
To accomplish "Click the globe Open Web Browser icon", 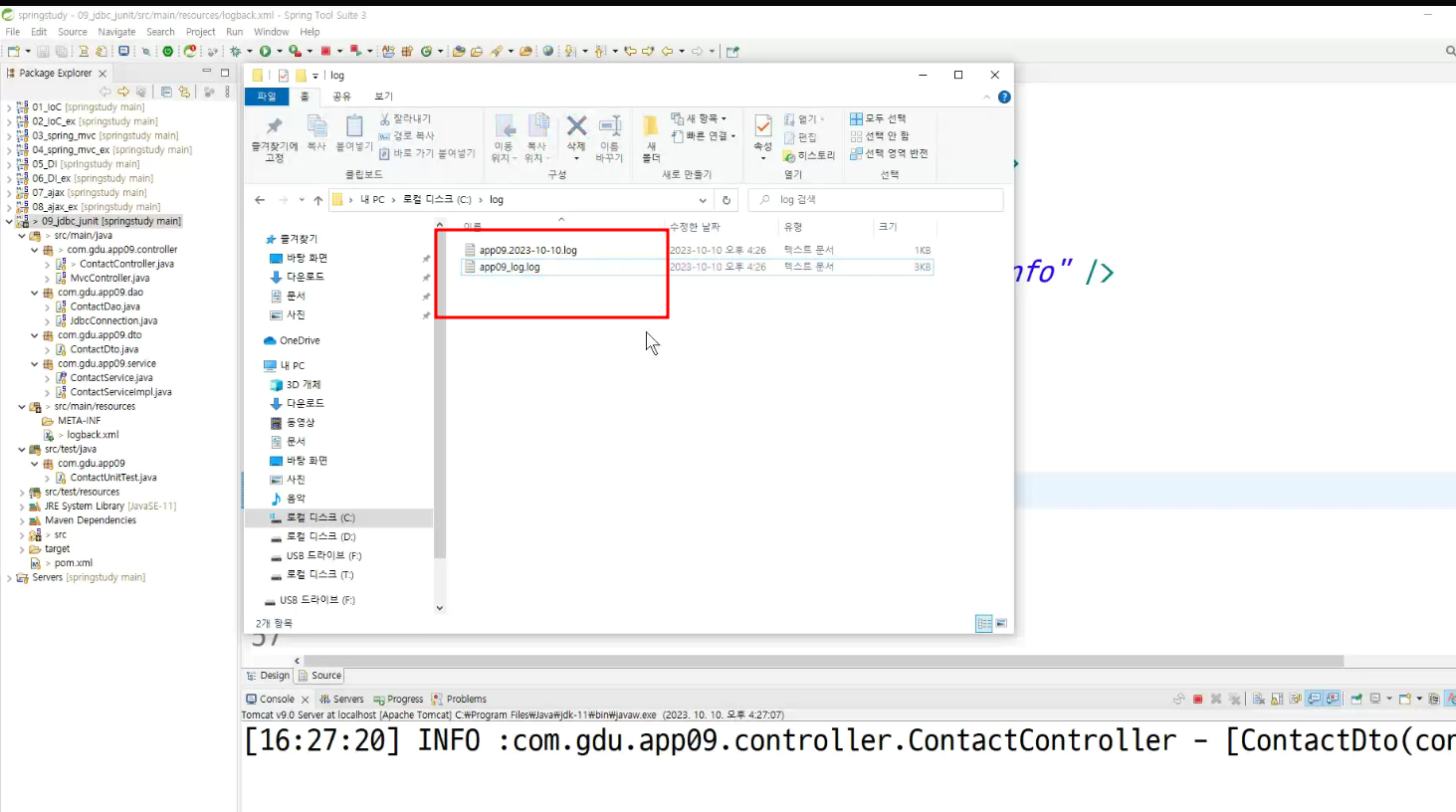I will 548,51.
